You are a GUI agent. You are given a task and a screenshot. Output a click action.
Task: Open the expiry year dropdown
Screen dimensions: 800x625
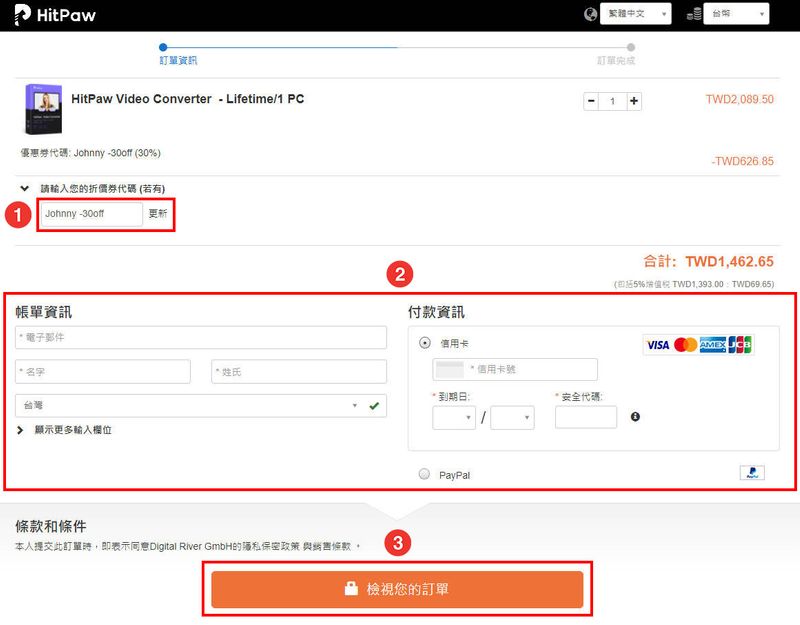coord(512,418)
